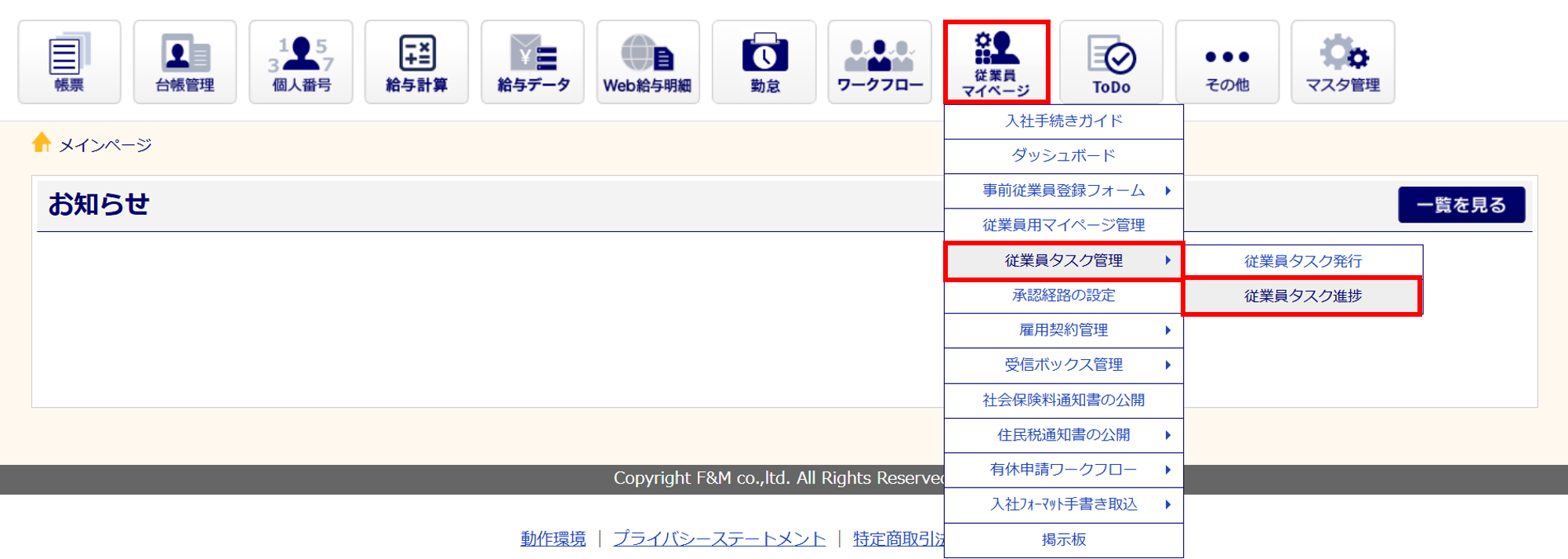Choose 従業員タスク発行 menu item

point(1302,261)
